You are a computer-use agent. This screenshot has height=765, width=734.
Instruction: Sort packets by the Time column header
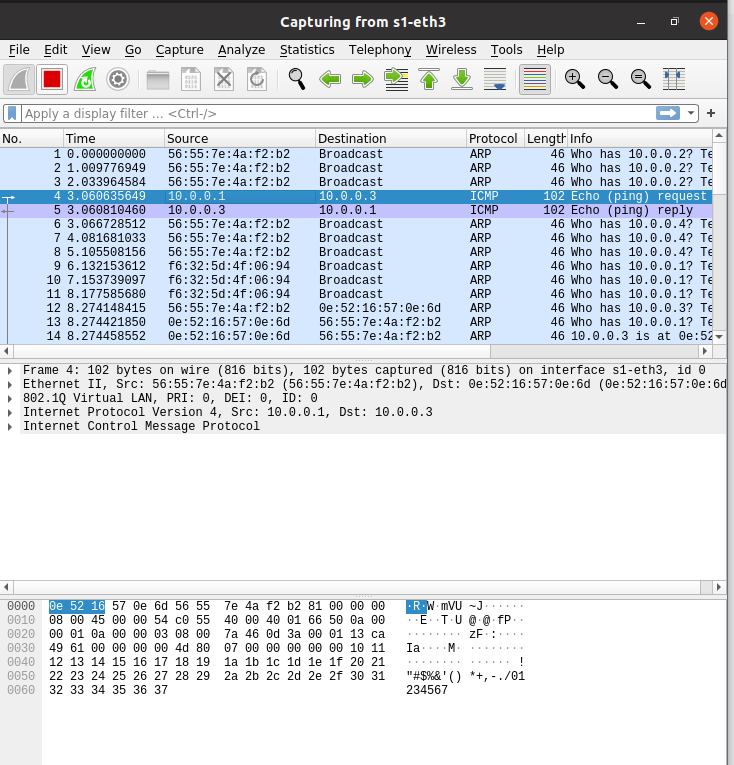(x=114, y=139)
